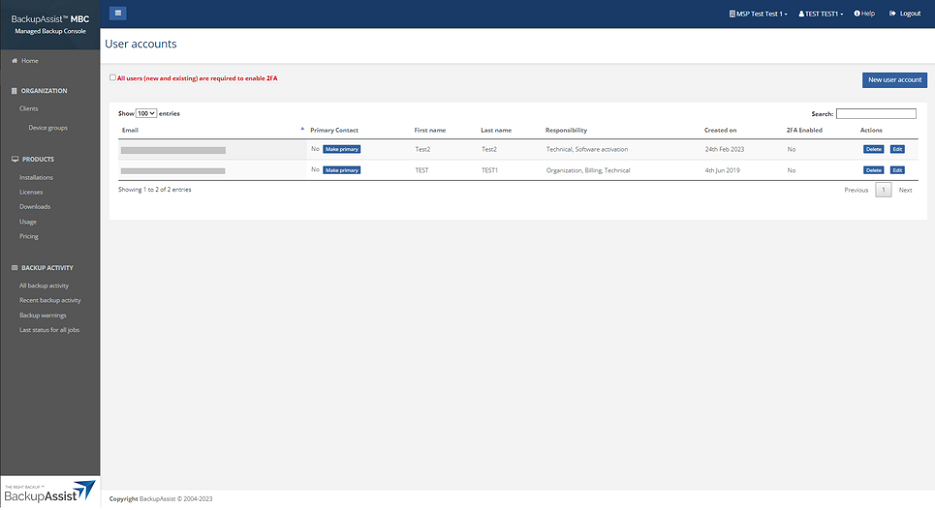The image size is (935, 510).
Task: Click the PRODUCTS section header
Action: (33, 159)
